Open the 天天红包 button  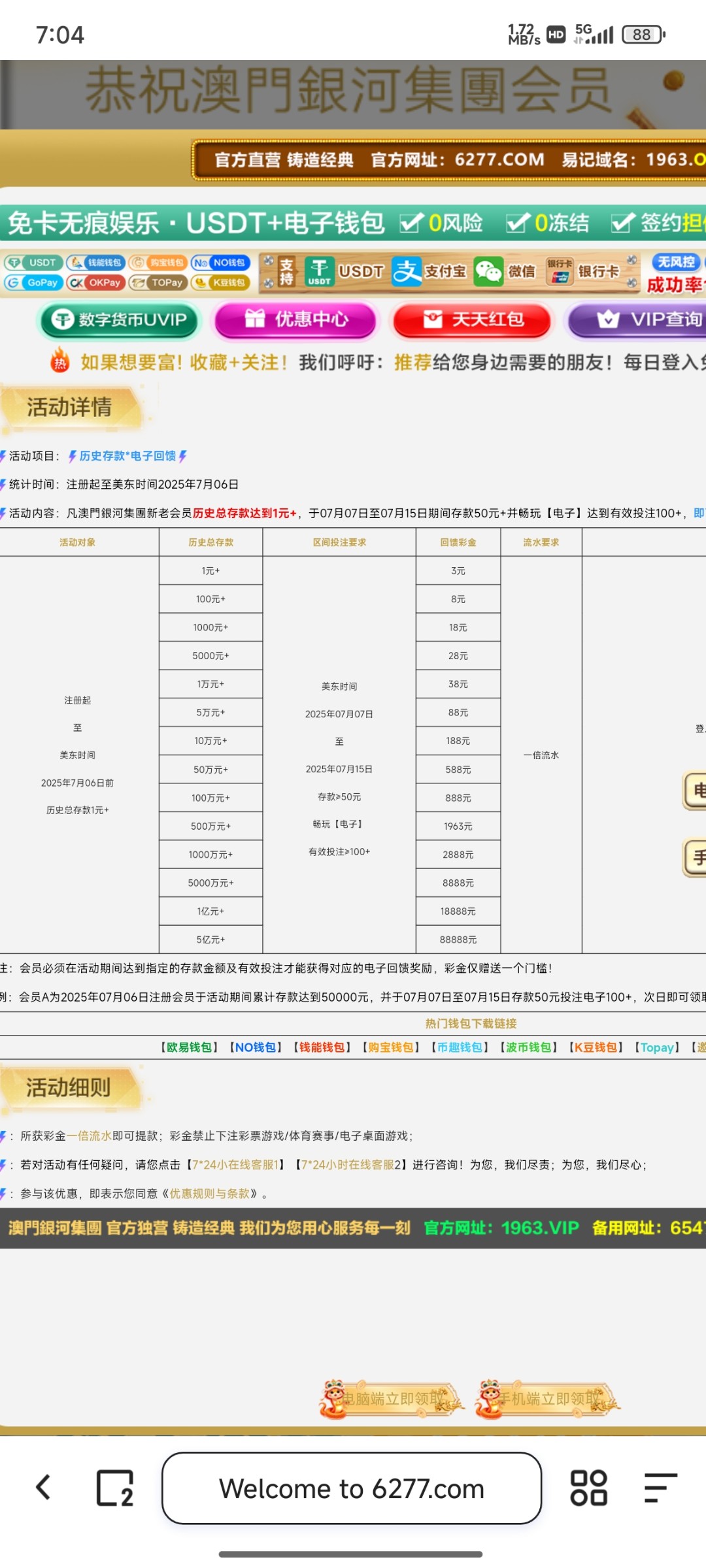473,320
